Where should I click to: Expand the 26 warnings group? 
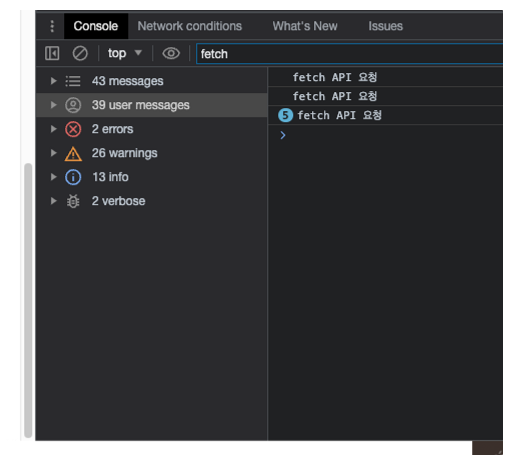[x=53, y=153]
